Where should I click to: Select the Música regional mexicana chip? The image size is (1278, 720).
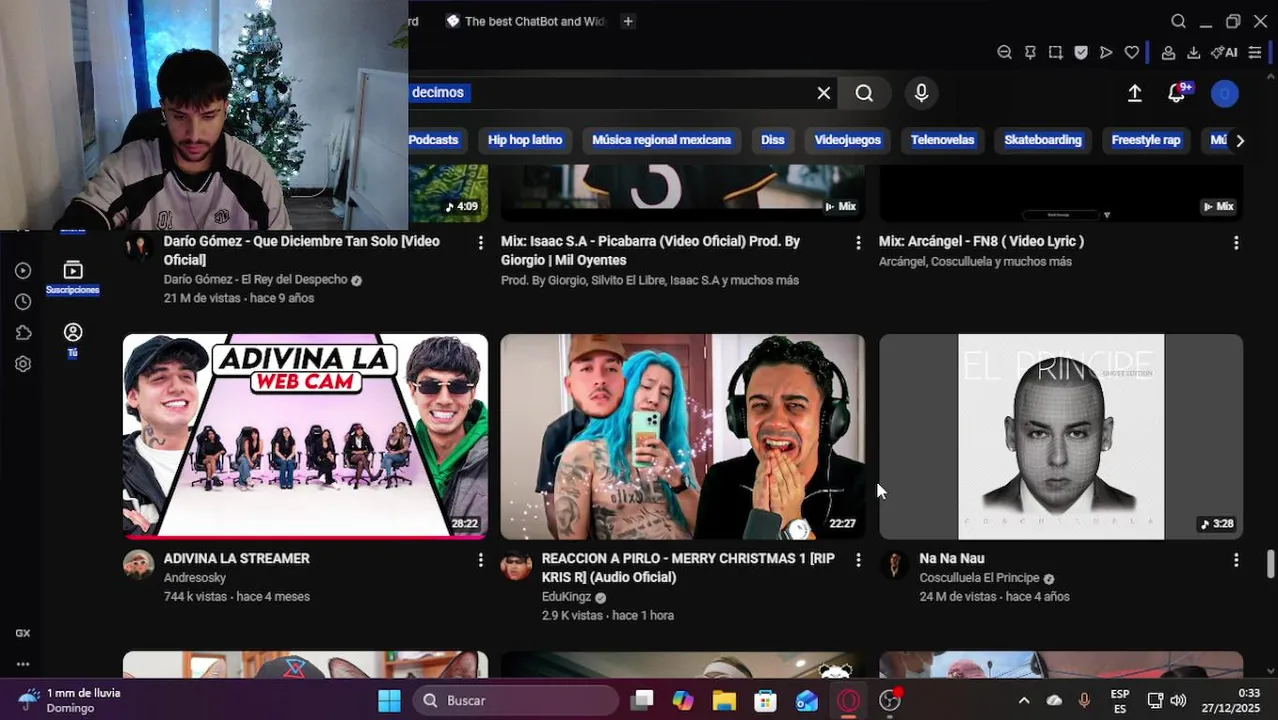pyautogui.click(x=661, y=140)
